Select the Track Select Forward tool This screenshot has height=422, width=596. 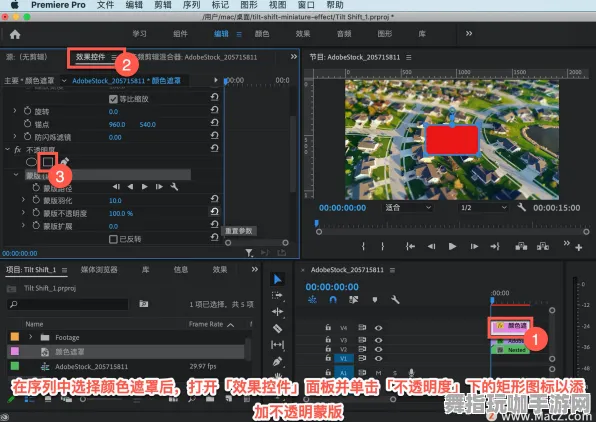(x=277, y=295)
